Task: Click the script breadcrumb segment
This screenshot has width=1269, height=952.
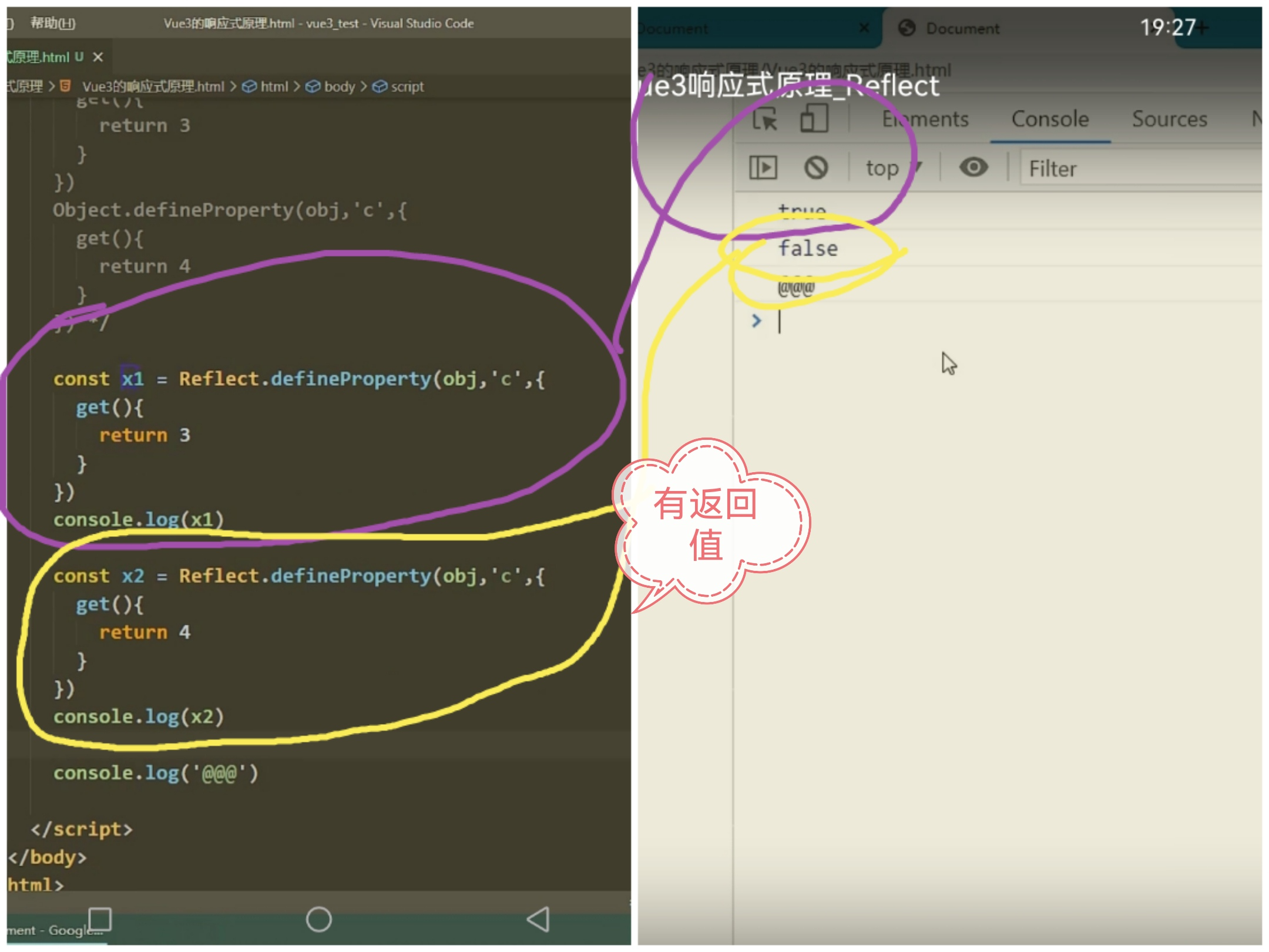Action: (x=407, y=87)
